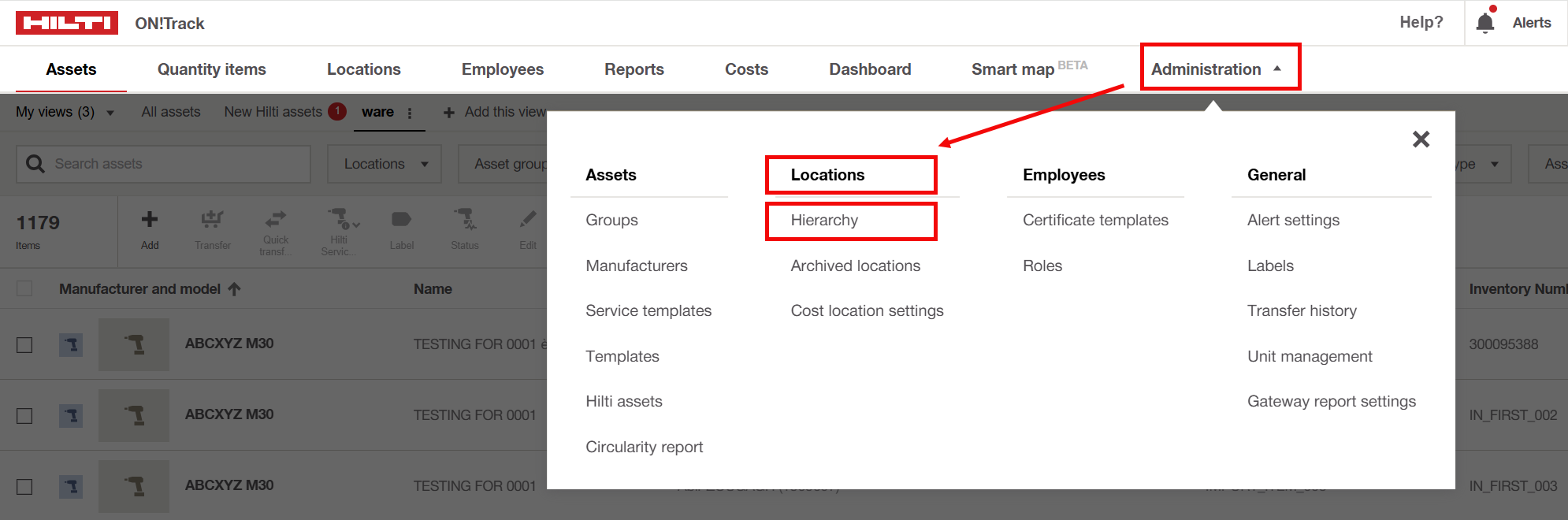Click the Hilti Services tool icon
Image resolution: width=1568 pixels, height=520 pixels.
(340, 220)
